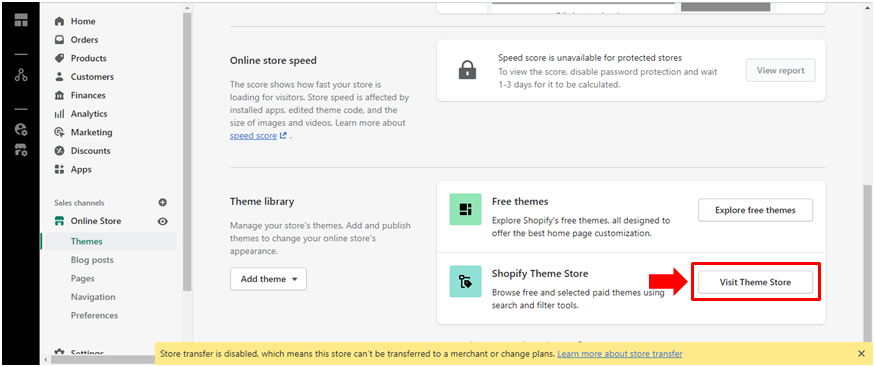Click Speed score is unavailable message

tap(590, 58)
